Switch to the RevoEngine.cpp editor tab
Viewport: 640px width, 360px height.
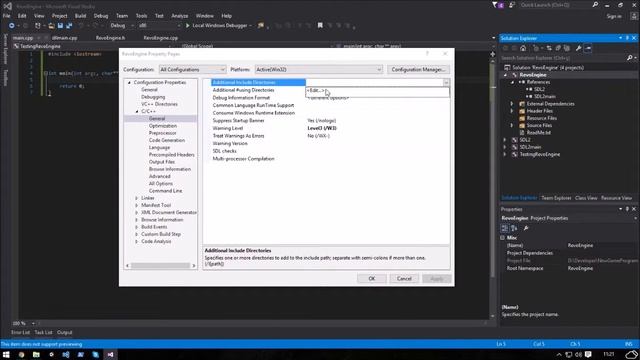tap(160, 38)
